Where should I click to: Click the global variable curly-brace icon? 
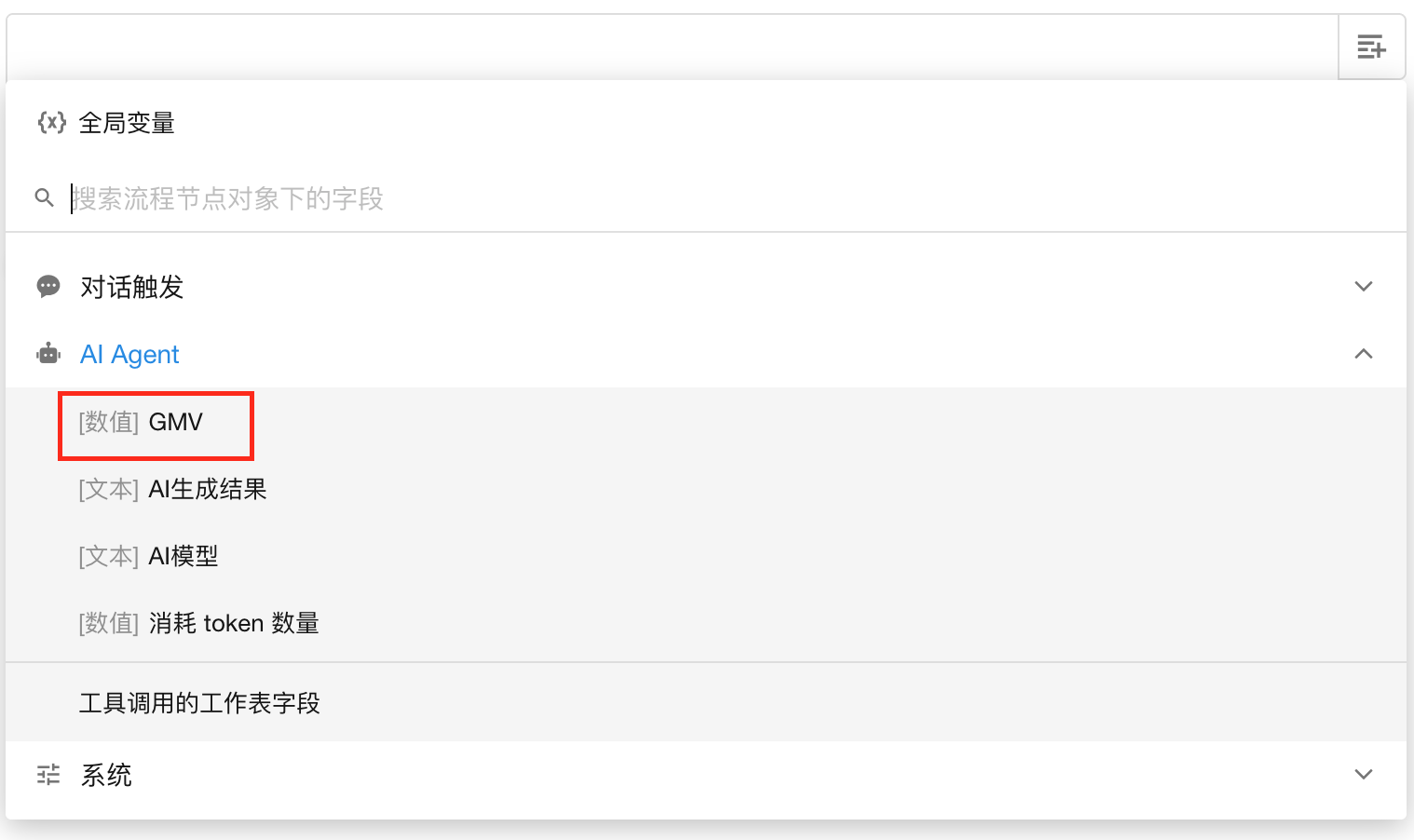51,123
